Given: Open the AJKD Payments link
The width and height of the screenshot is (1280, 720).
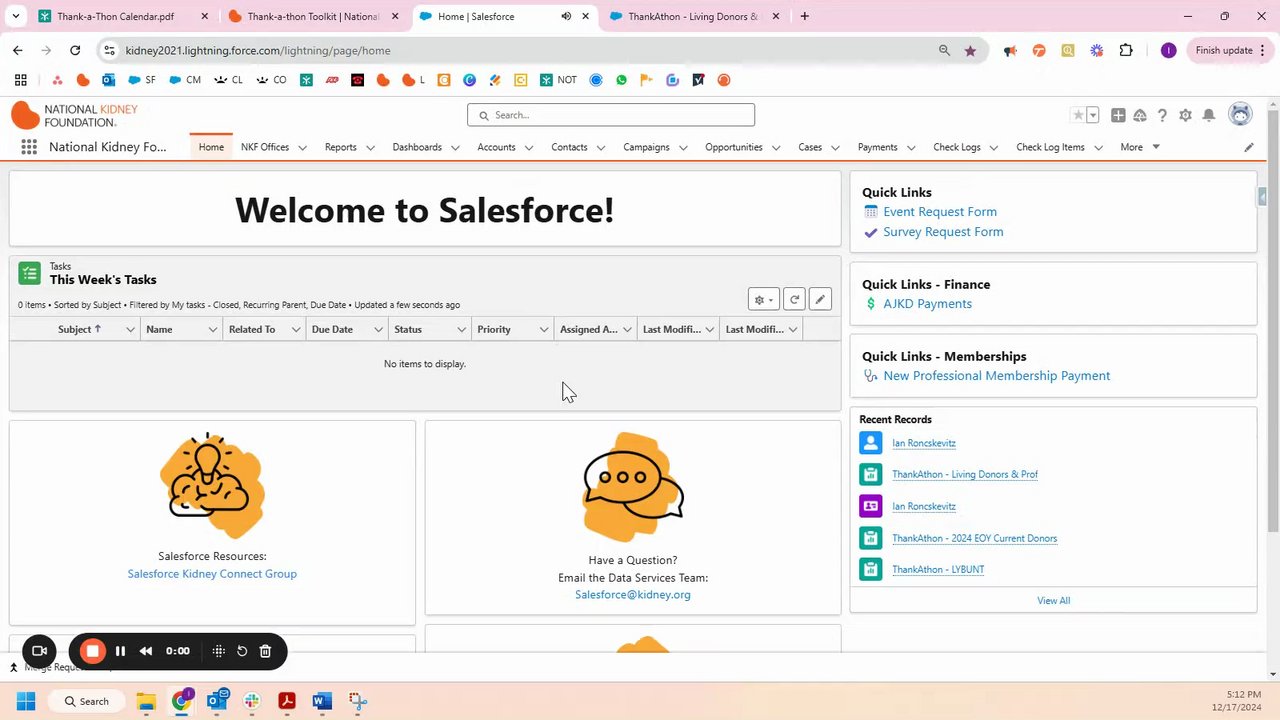Looking at the screenshot, I should point(927,304).
